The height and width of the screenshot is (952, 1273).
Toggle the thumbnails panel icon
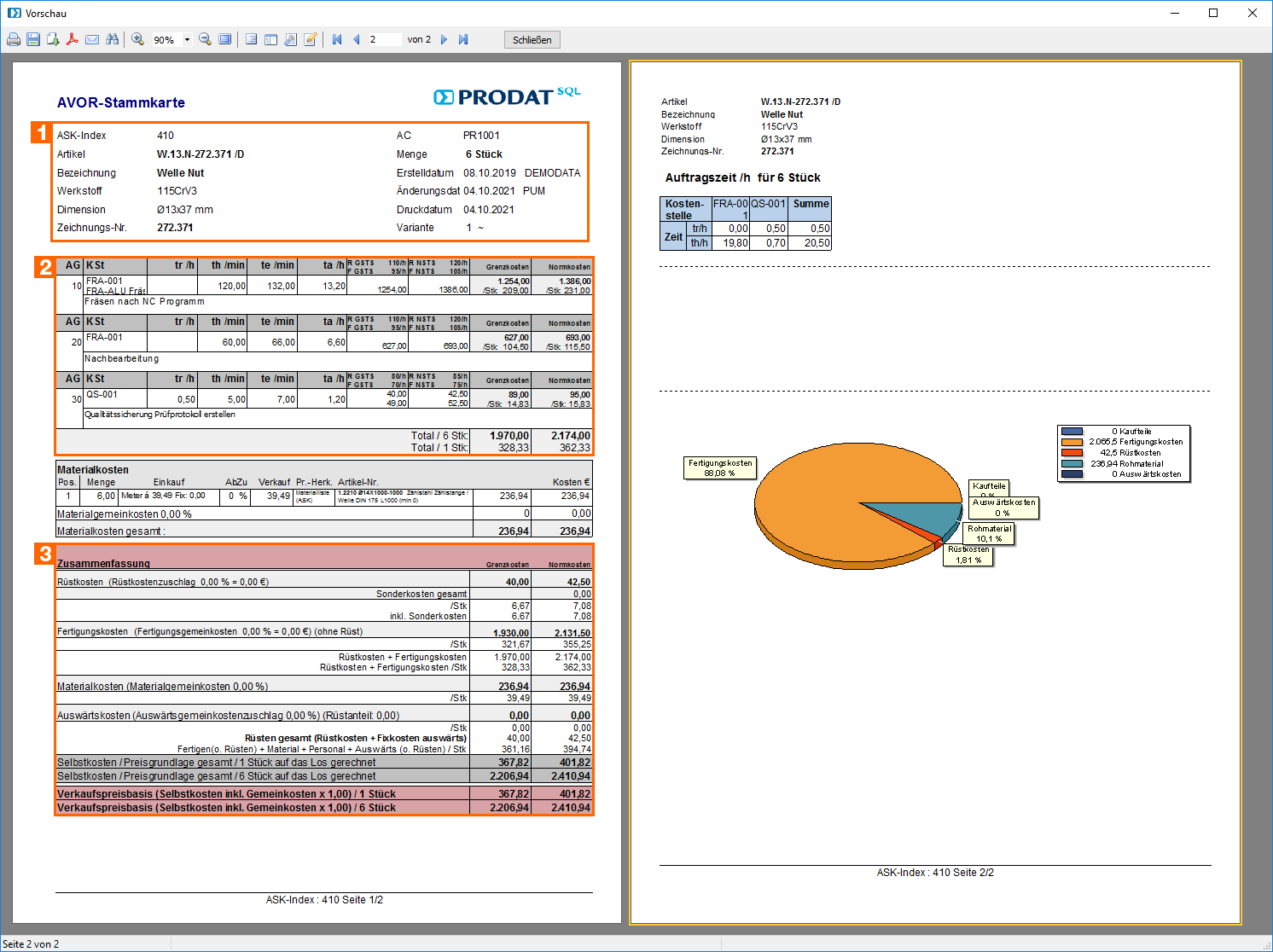[270, 39]
